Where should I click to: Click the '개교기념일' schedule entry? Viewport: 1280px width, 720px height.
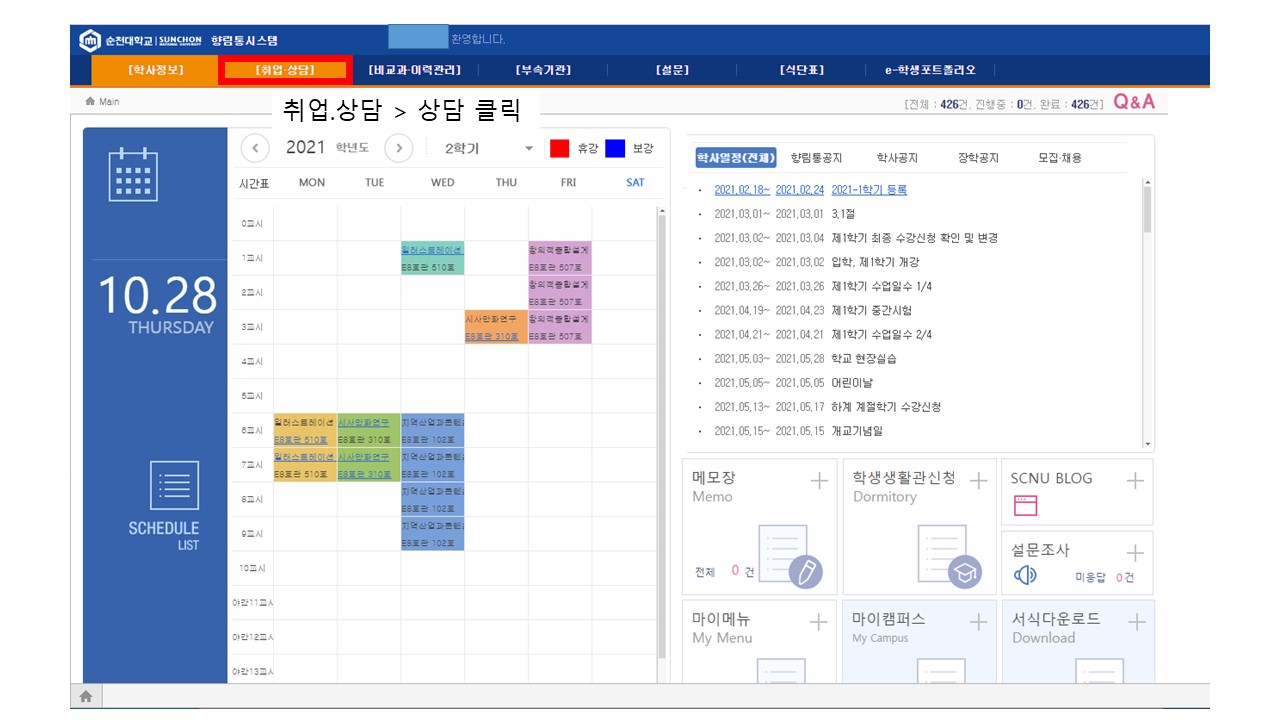(x=857, y=431)
